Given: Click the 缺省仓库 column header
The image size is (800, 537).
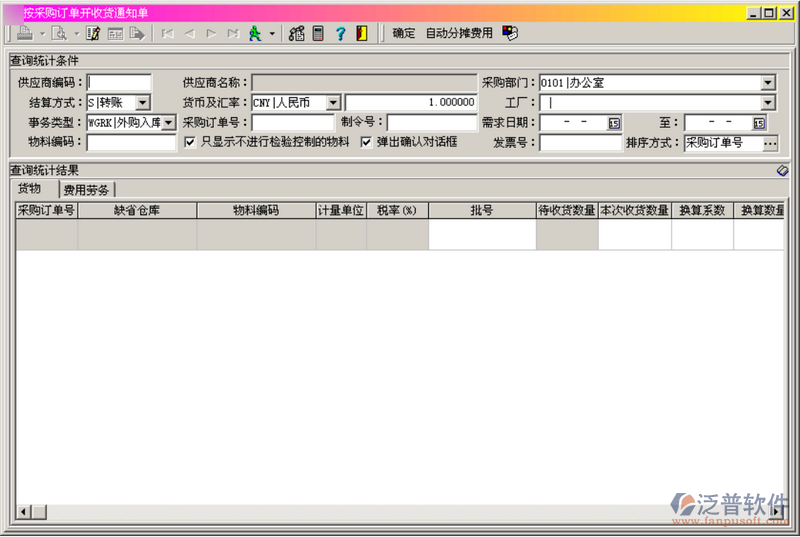Looking at the screenshot, I should pyautogui.click(x=137, y=210).
